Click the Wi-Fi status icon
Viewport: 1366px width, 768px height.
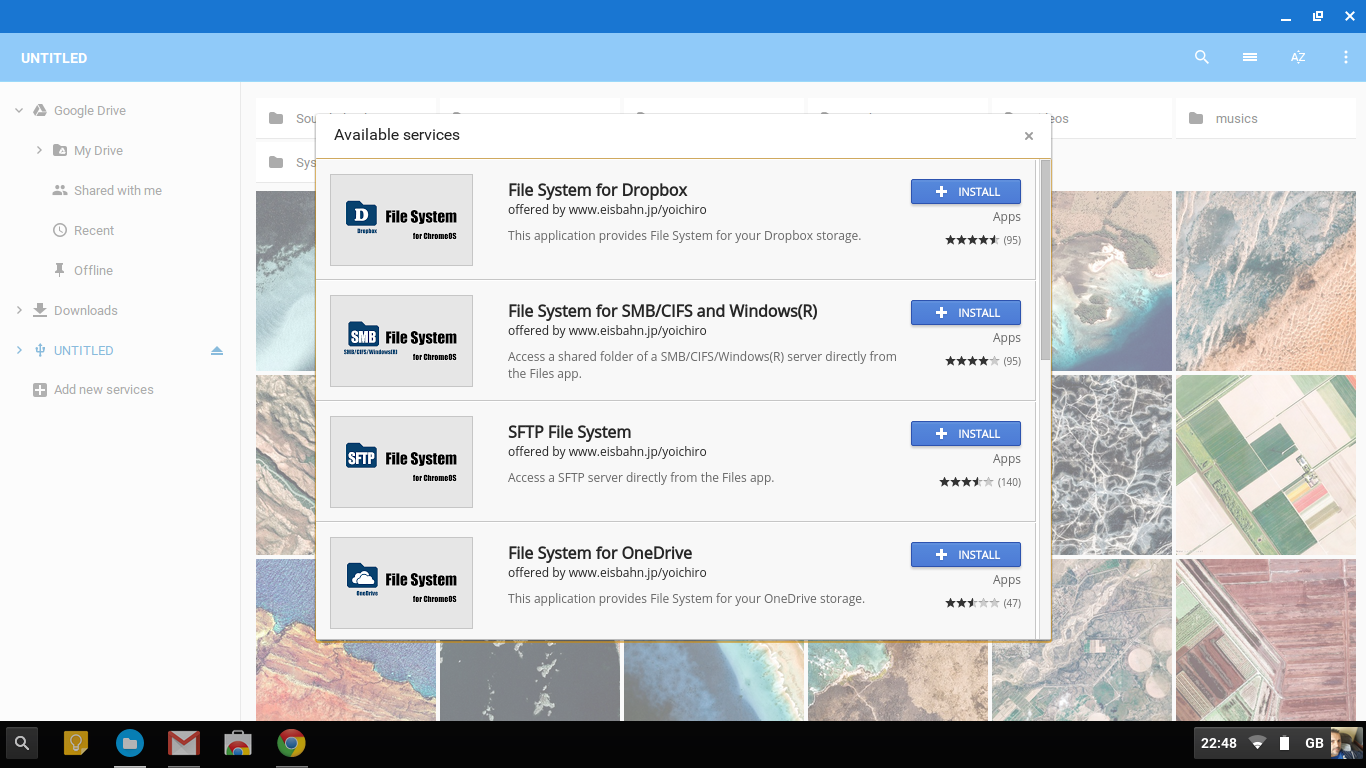click(1258, 743)
